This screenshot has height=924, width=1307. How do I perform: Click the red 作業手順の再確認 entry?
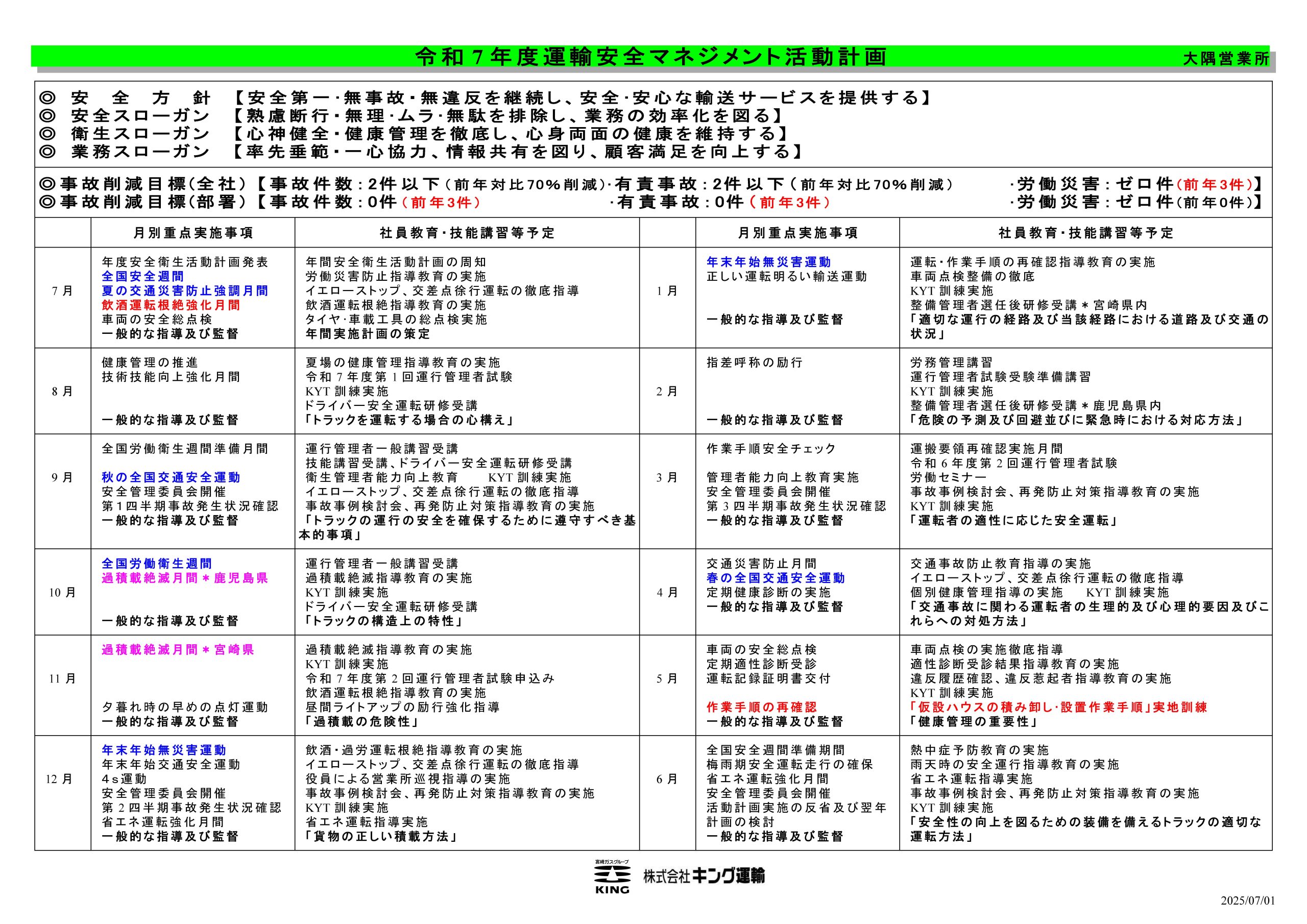762,708
